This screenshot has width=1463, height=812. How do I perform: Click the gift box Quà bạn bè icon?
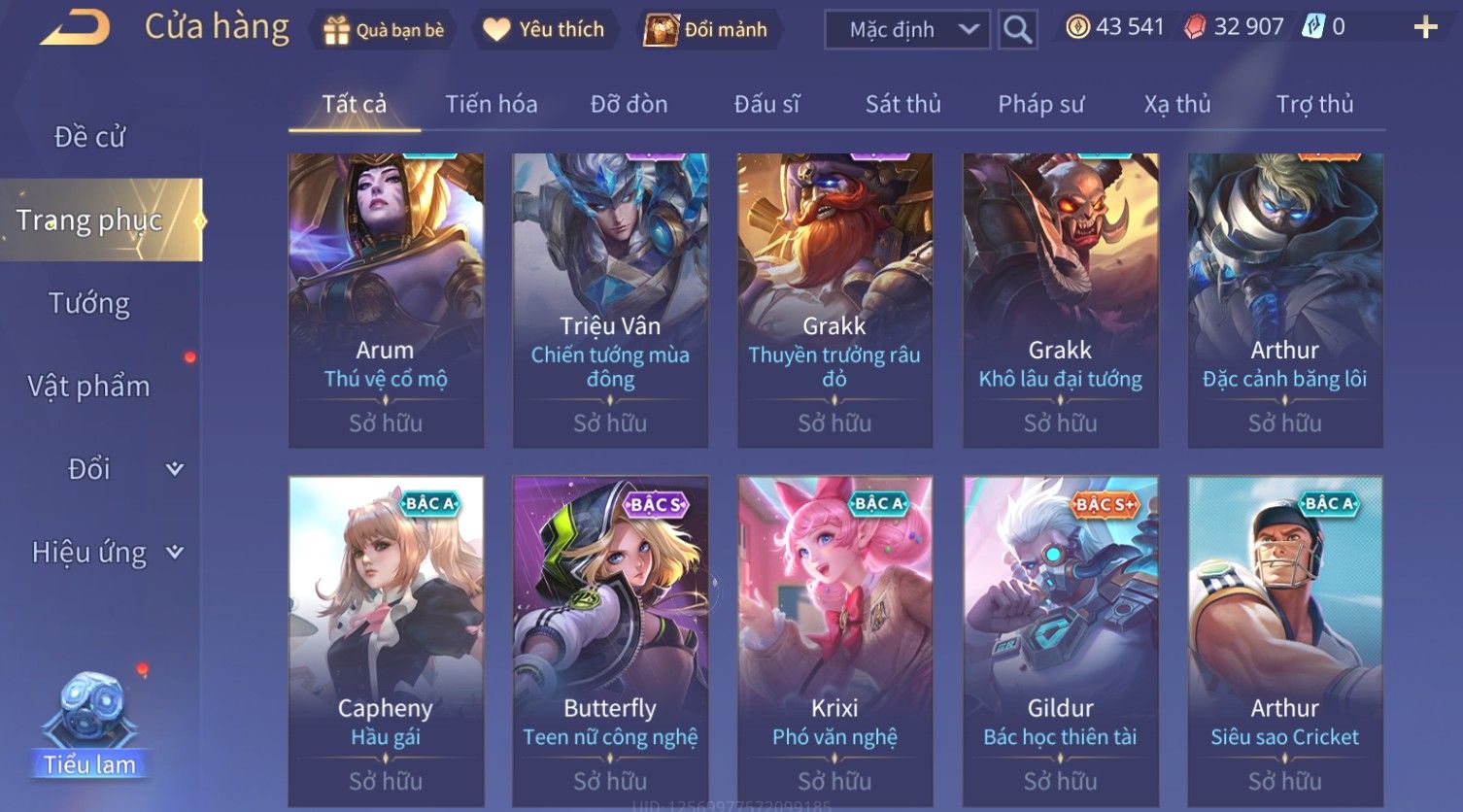(336, 30)
